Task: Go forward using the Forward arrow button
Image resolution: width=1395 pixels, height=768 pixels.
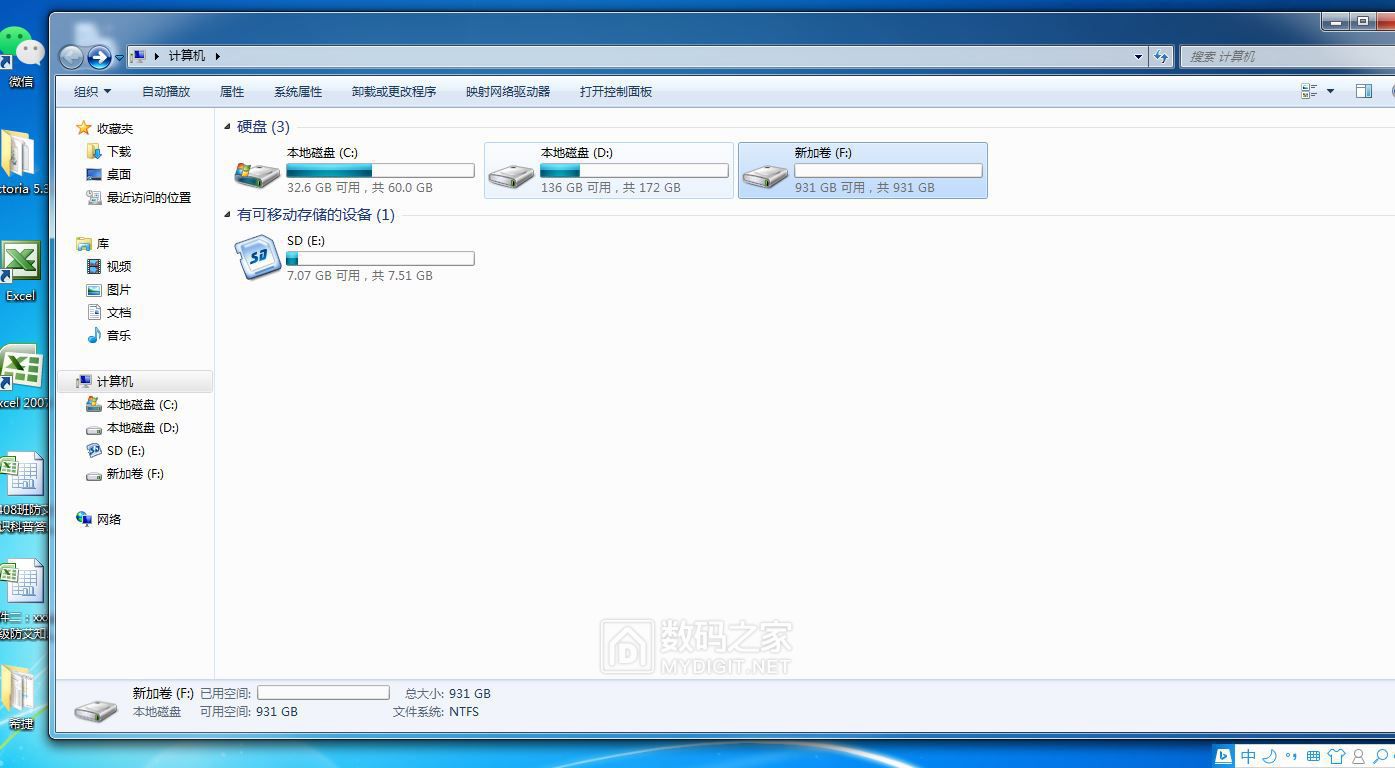Action: click(x=99, y=57)
